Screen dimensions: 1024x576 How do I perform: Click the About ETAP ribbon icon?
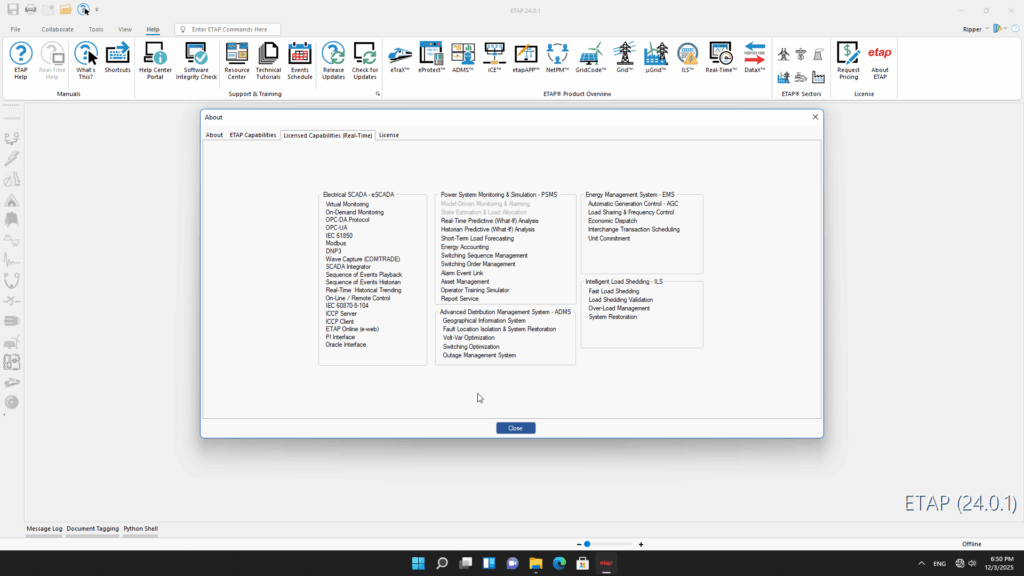coord(879,60)
